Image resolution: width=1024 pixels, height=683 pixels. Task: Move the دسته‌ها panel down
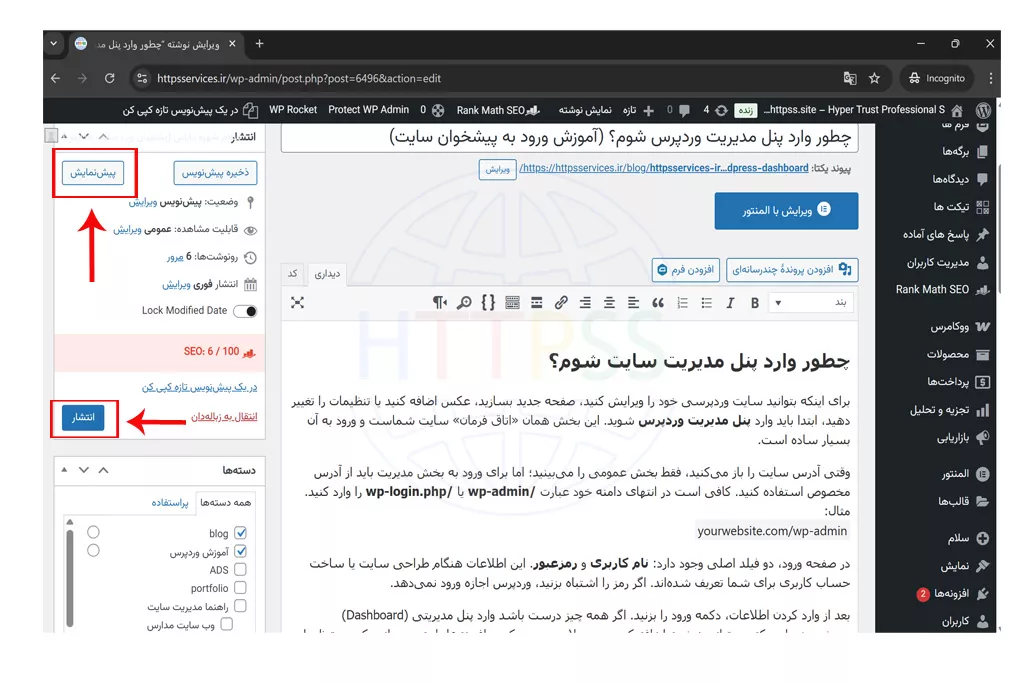tap(84, 470)
